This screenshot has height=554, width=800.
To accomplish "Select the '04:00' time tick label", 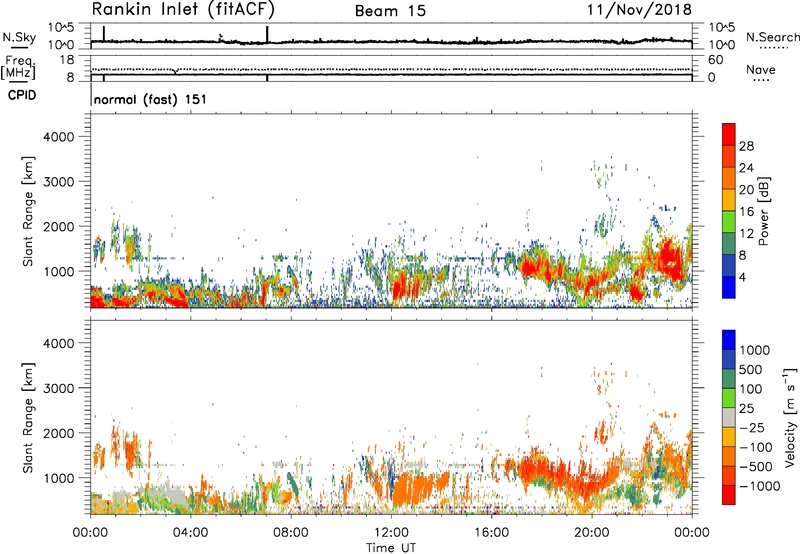I will 190,533.
